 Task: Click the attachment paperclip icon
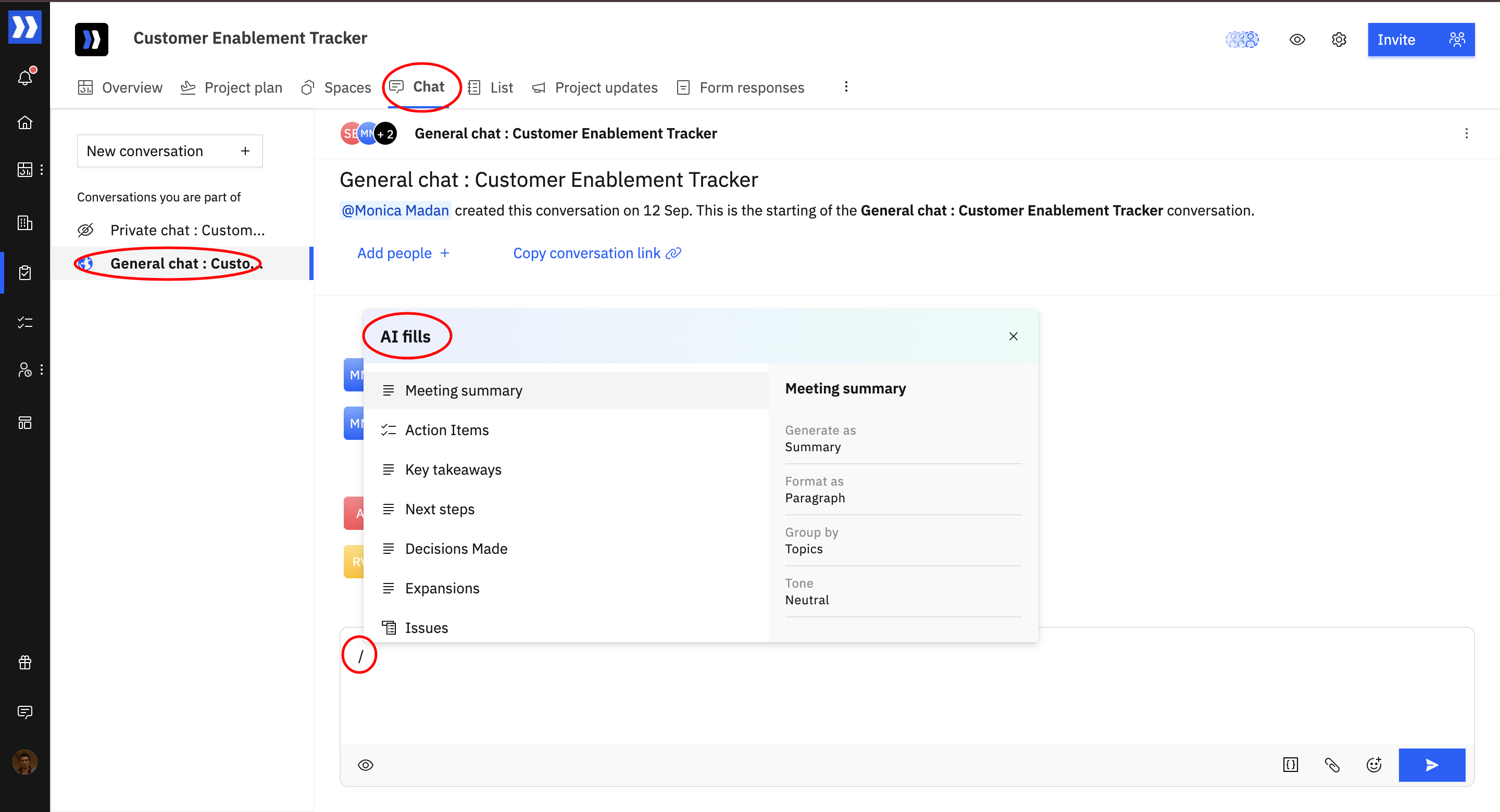click(1332, 764)
